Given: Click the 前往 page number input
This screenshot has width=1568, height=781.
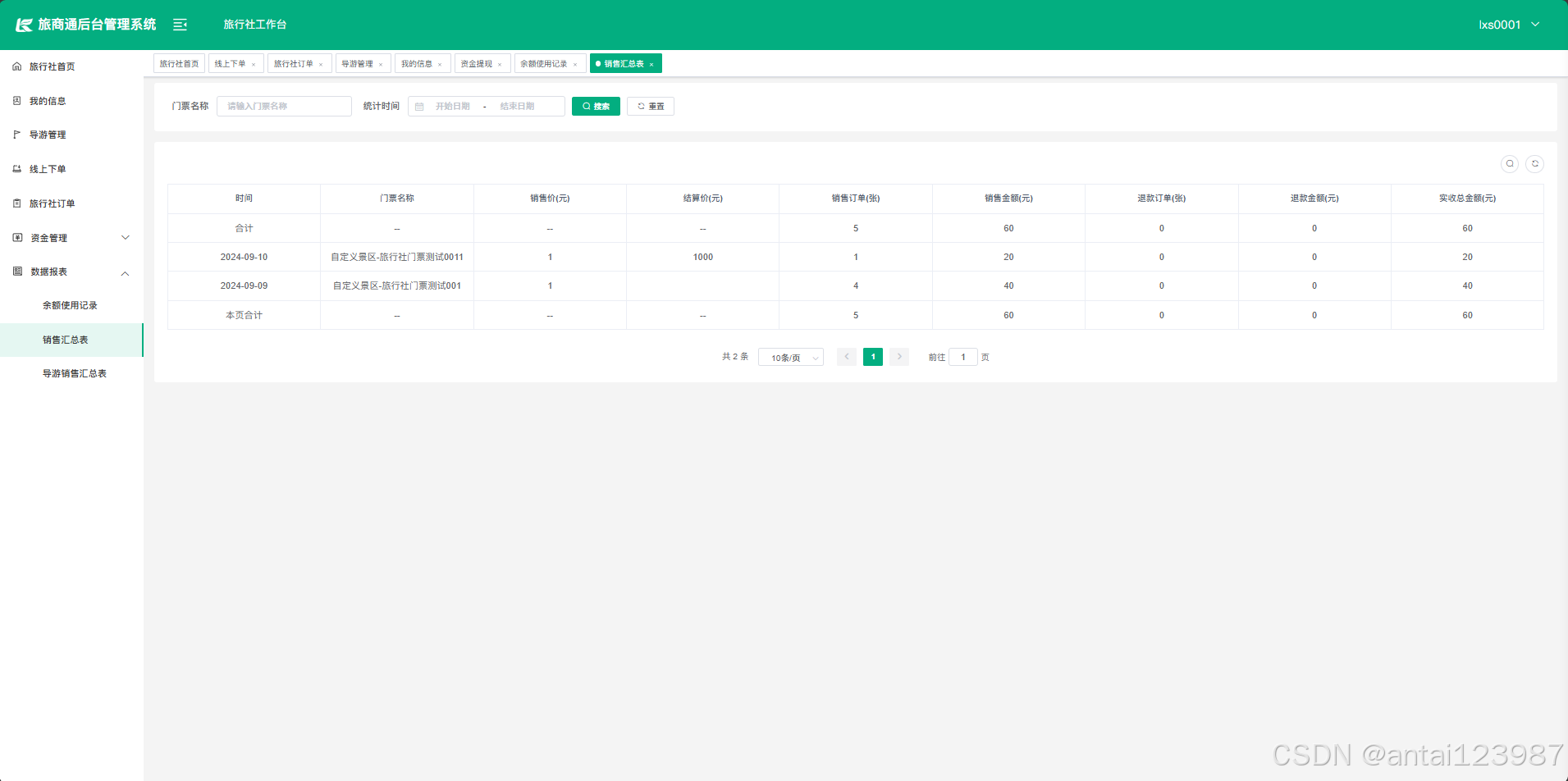Looking at the screenshot, I should point(963,357).
